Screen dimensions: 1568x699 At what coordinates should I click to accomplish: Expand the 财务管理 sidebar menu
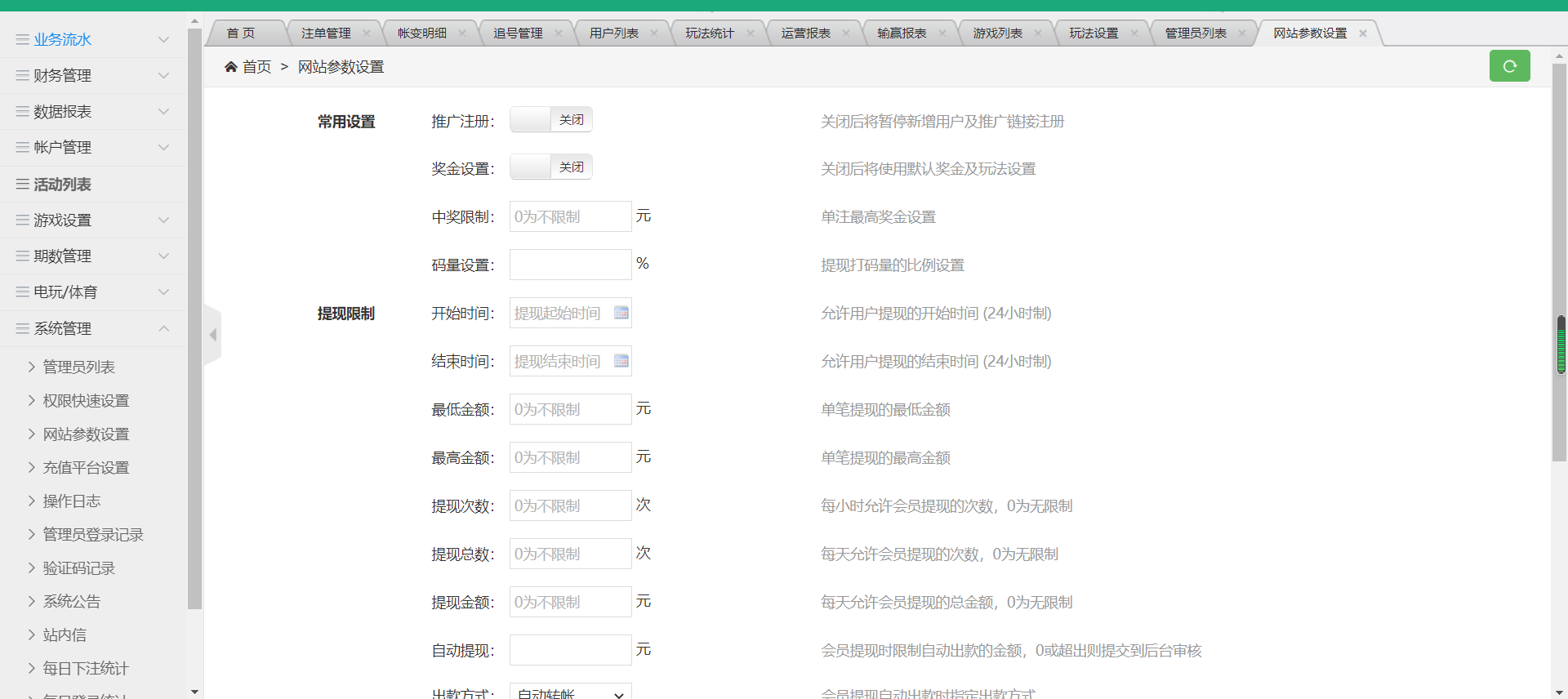click(93, 76)
